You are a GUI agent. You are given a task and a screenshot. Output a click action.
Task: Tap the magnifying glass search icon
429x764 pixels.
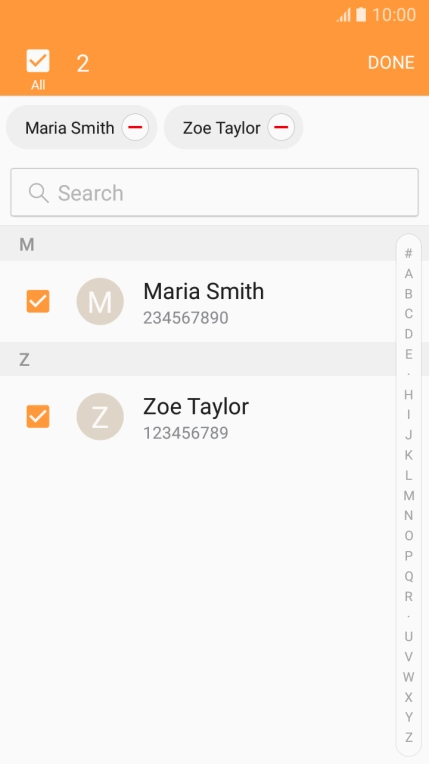[39, 193]
